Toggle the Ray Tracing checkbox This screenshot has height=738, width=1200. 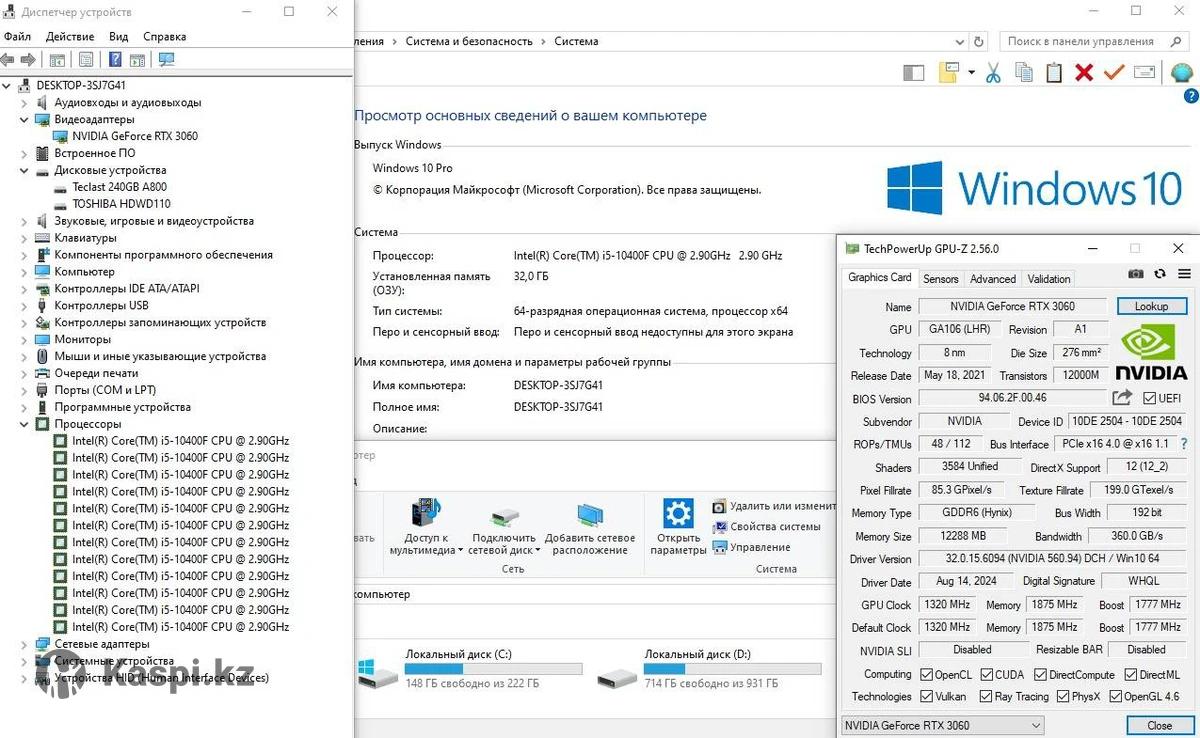[987, 697]
